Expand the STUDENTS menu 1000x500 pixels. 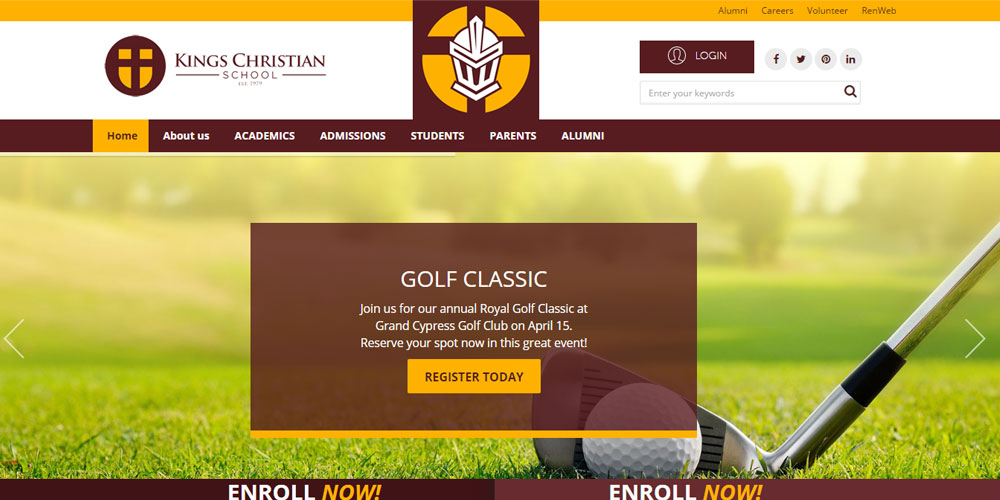(438, 136)
